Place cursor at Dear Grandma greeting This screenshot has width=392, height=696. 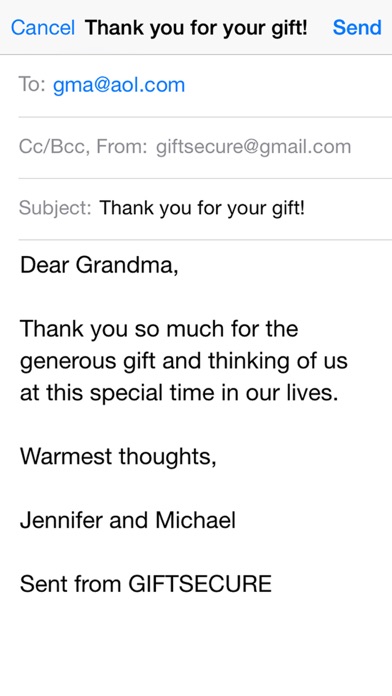(x=99, y=266)
